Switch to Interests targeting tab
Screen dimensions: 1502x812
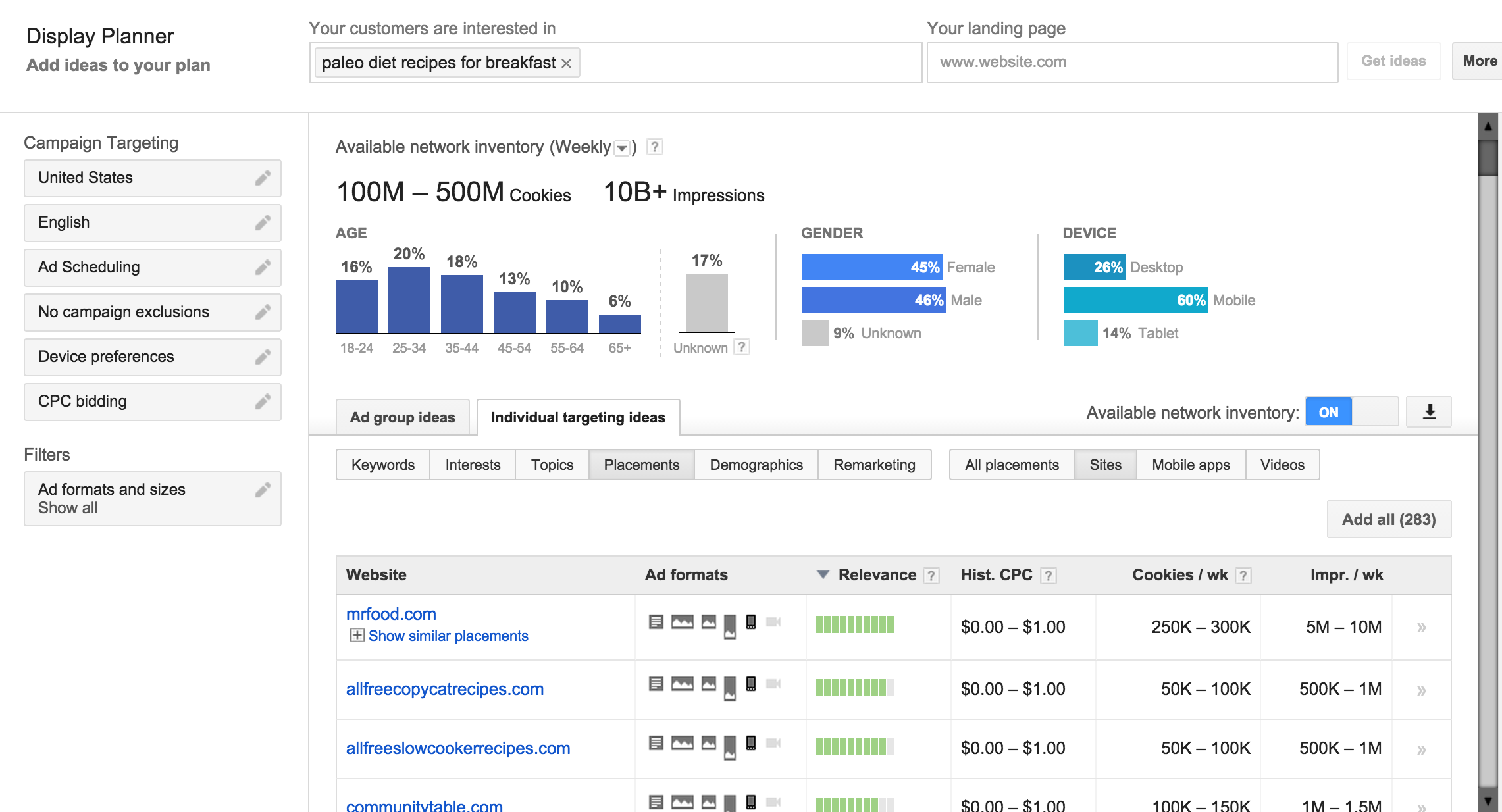point(473,465)
